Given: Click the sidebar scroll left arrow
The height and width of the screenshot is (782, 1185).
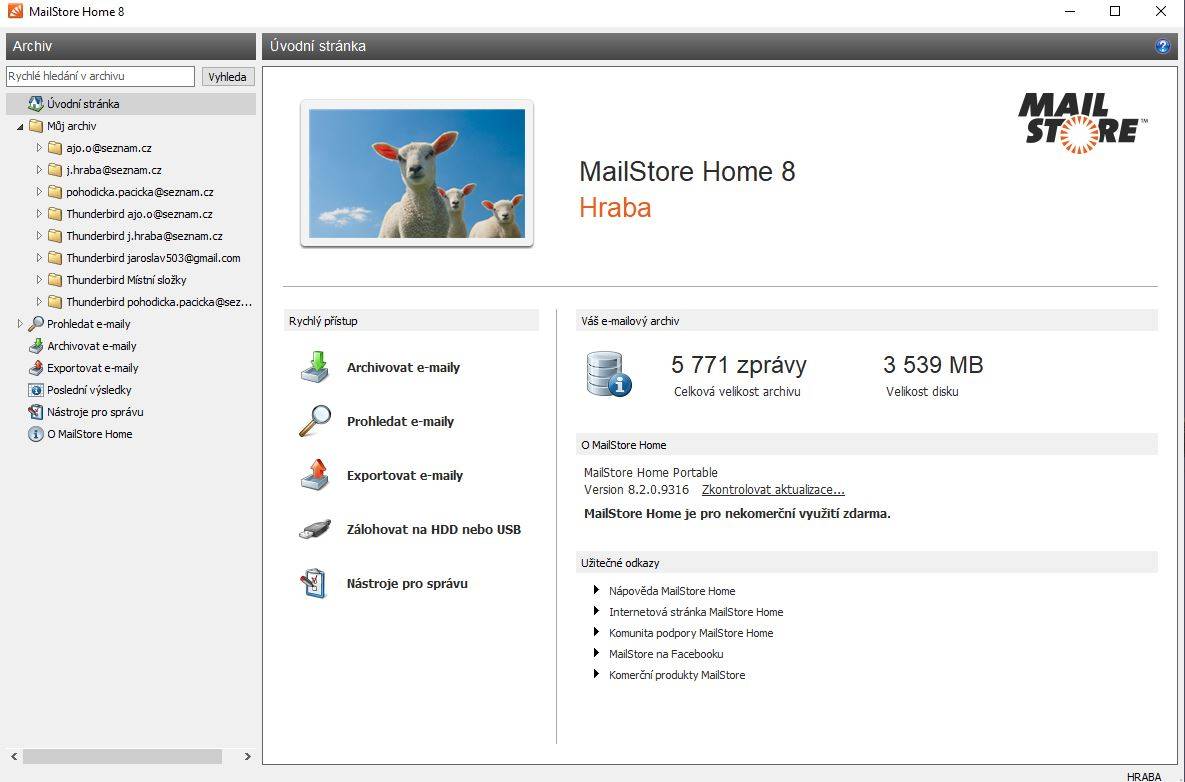Looking at the screenshot, I should [14, 756].
